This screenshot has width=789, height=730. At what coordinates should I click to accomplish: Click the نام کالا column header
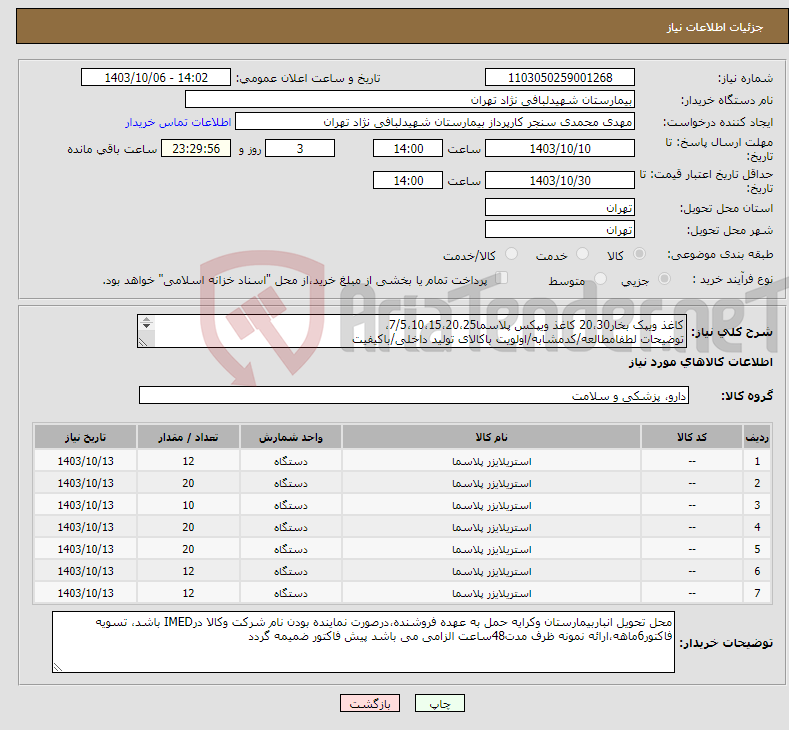492,437
